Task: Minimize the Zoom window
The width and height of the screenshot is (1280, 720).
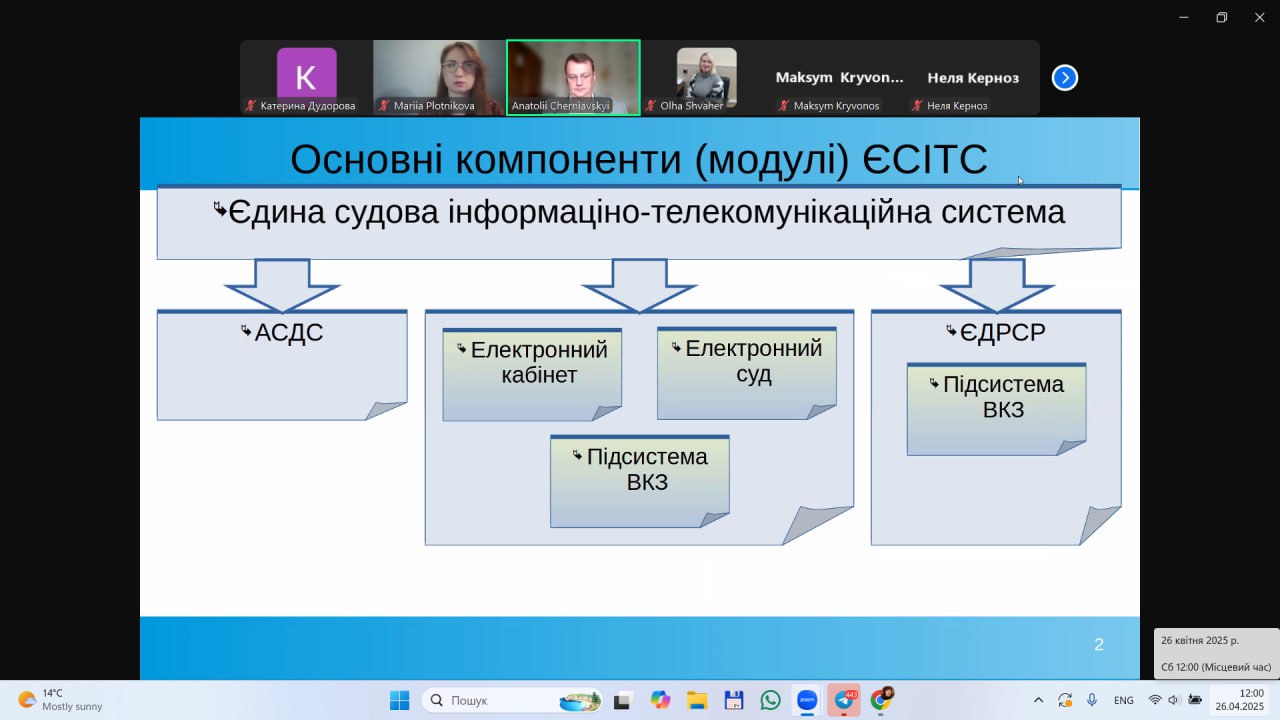Action: coord(1184,17)
